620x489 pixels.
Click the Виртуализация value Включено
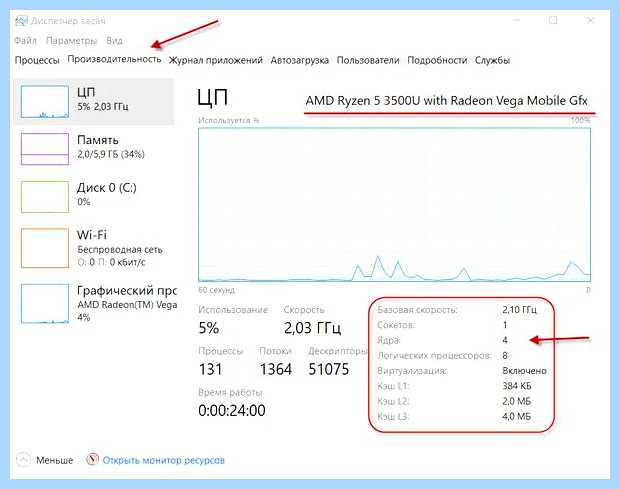coord(524,371)
